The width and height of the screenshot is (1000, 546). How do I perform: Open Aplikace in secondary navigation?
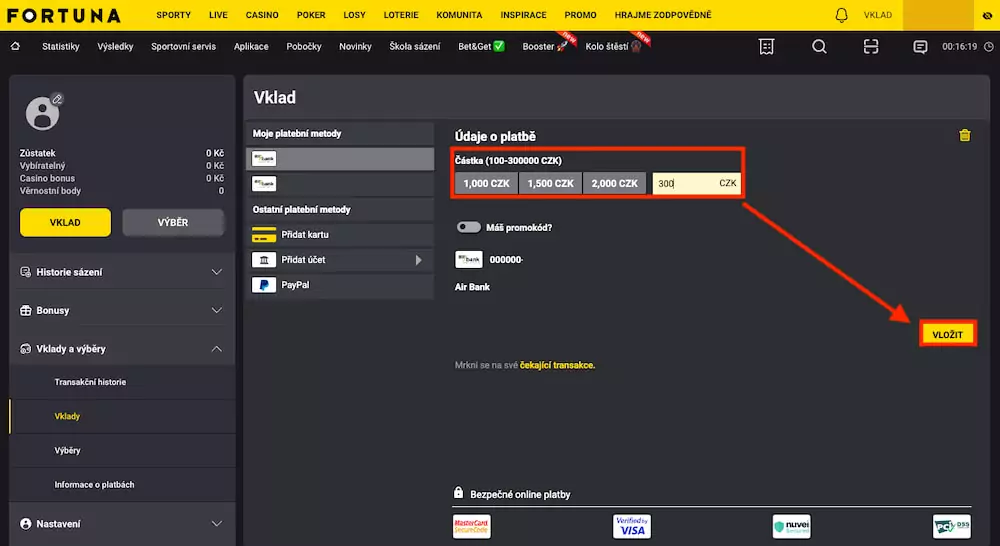251,47
